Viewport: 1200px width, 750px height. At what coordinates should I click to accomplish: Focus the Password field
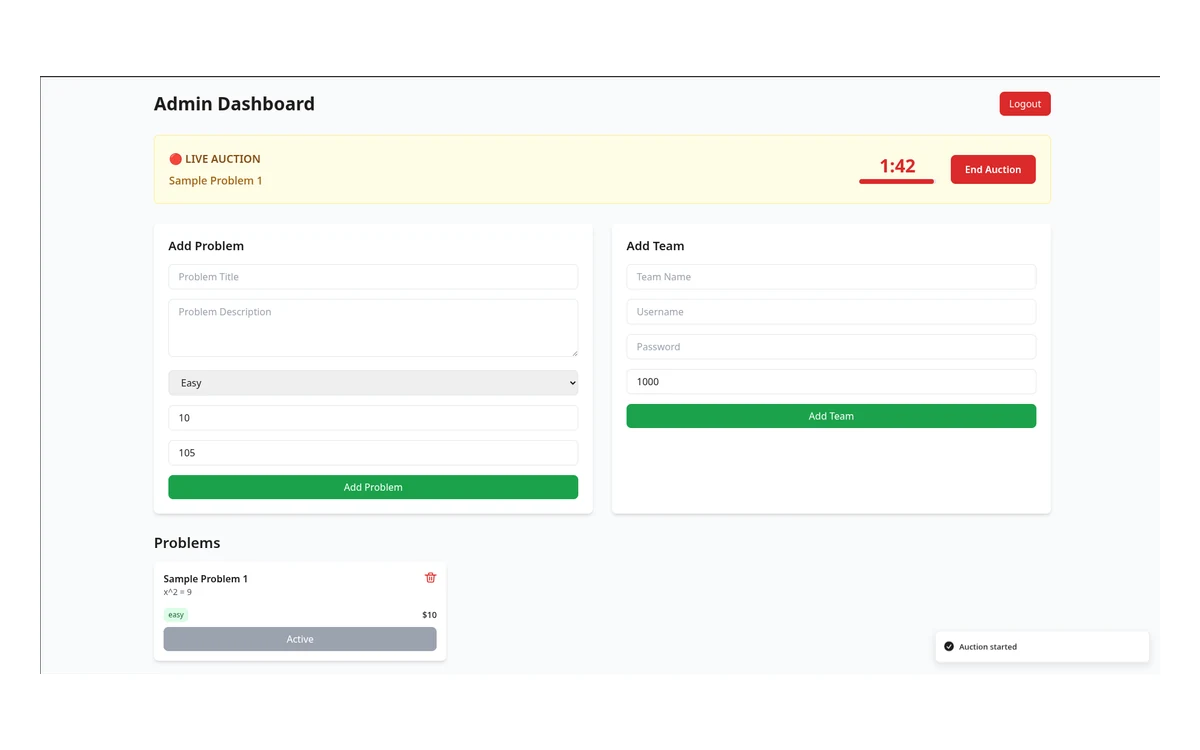click(x=831, y=347)
